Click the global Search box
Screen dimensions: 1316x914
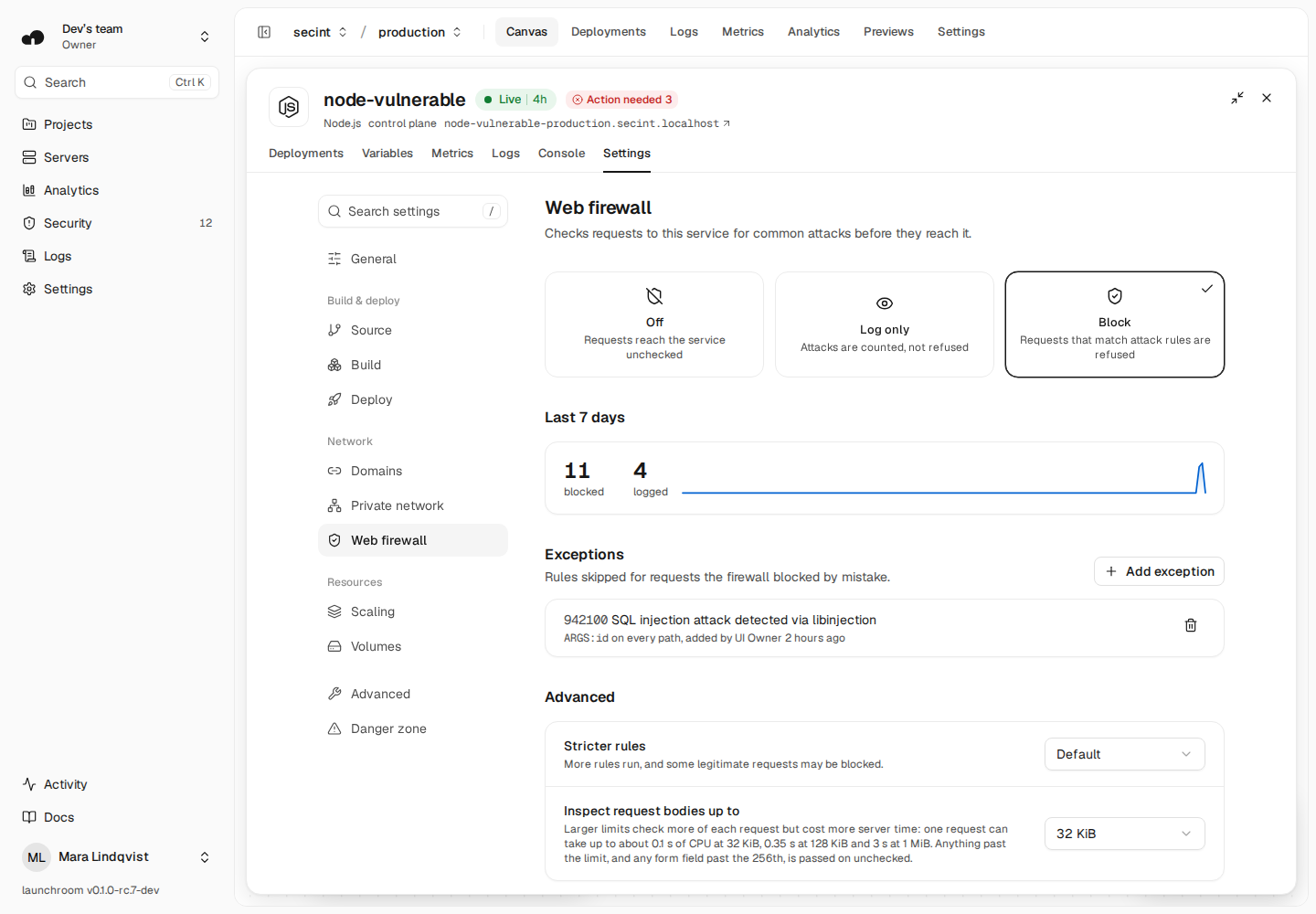[x=117, y=82]
